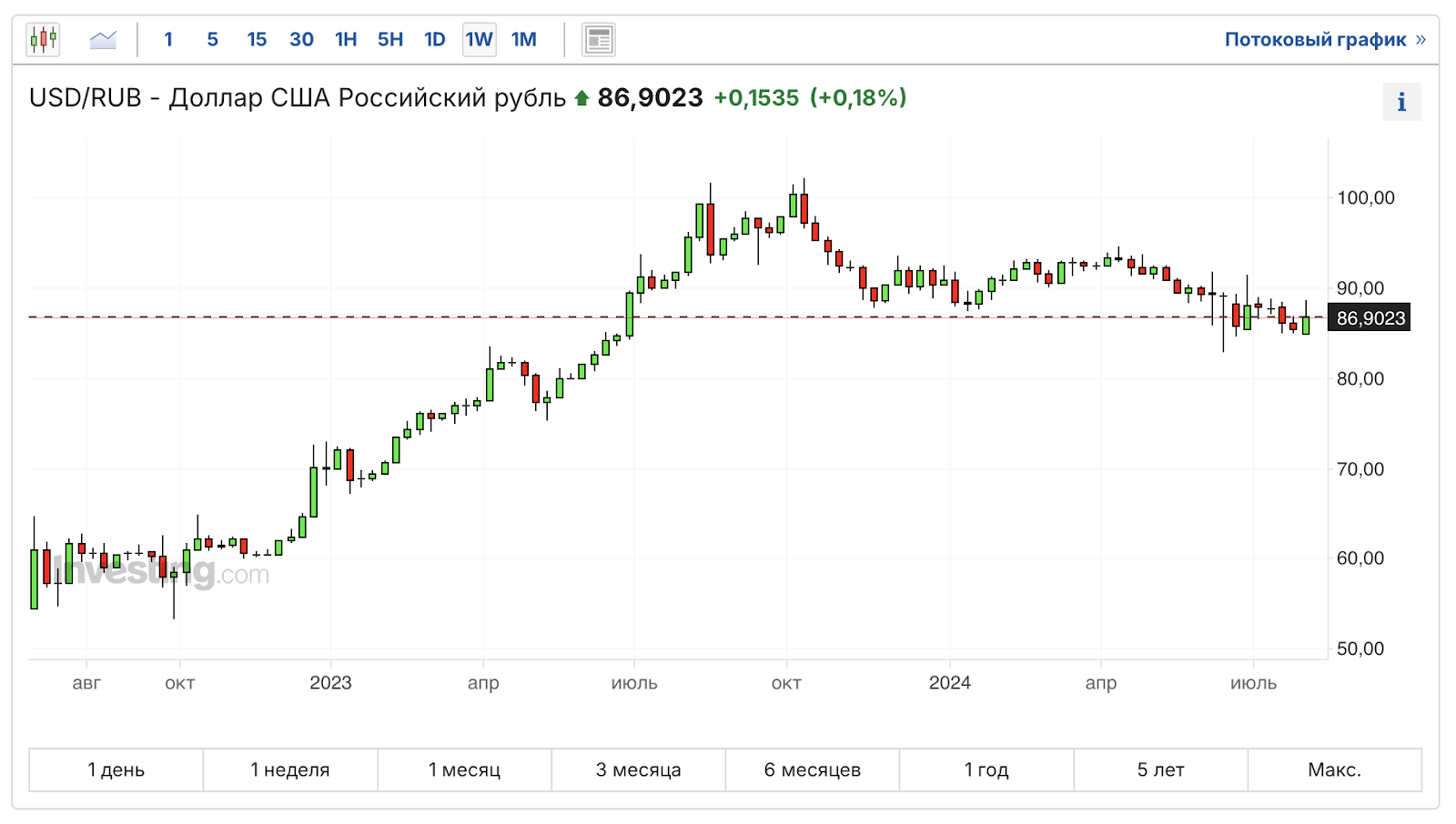Set the chart interval to 1 minute
The height and width of the screenshot is (824, 1456).
point(168,39)
